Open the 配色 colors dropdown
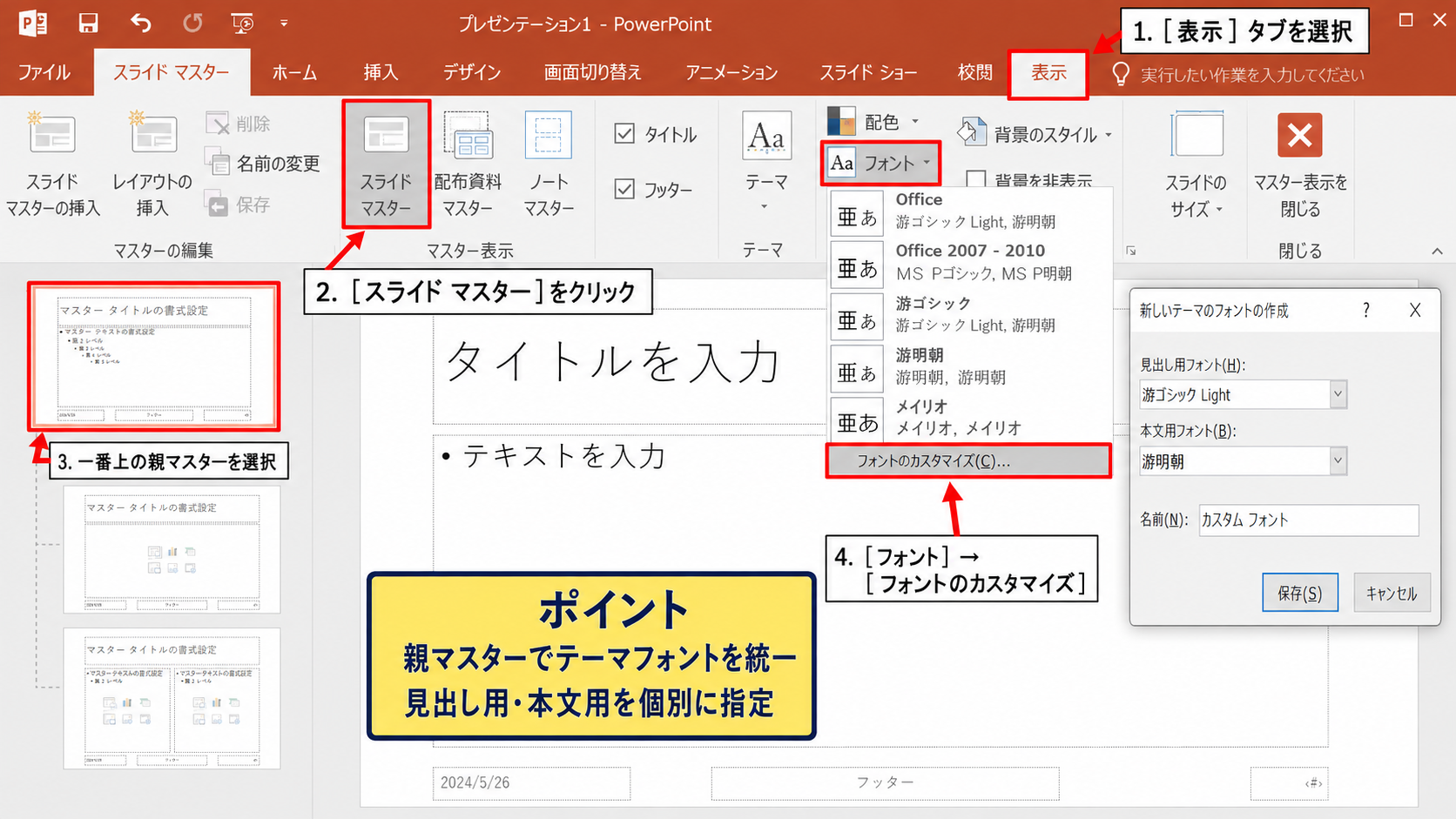The image size is (1456, 819). point(873,122)
